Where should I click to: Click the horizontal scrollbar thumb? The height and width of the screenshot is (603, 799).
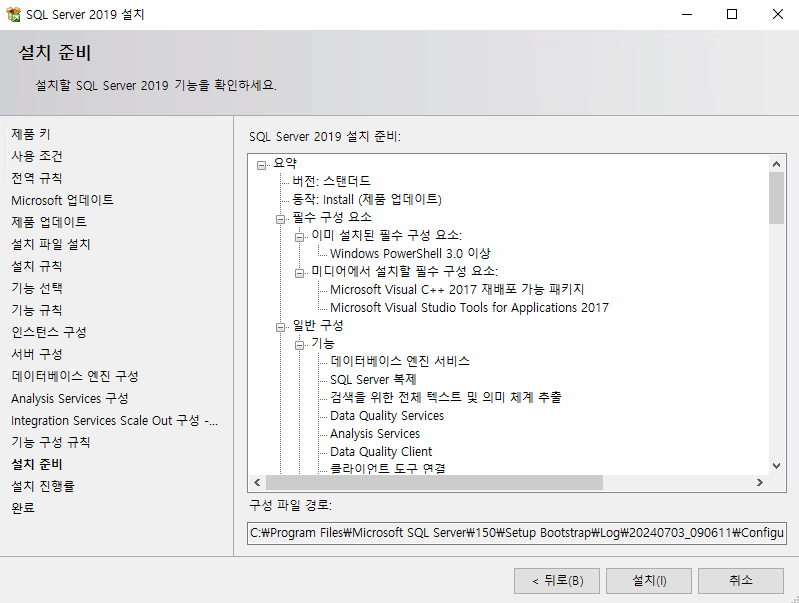coord(434,482)
